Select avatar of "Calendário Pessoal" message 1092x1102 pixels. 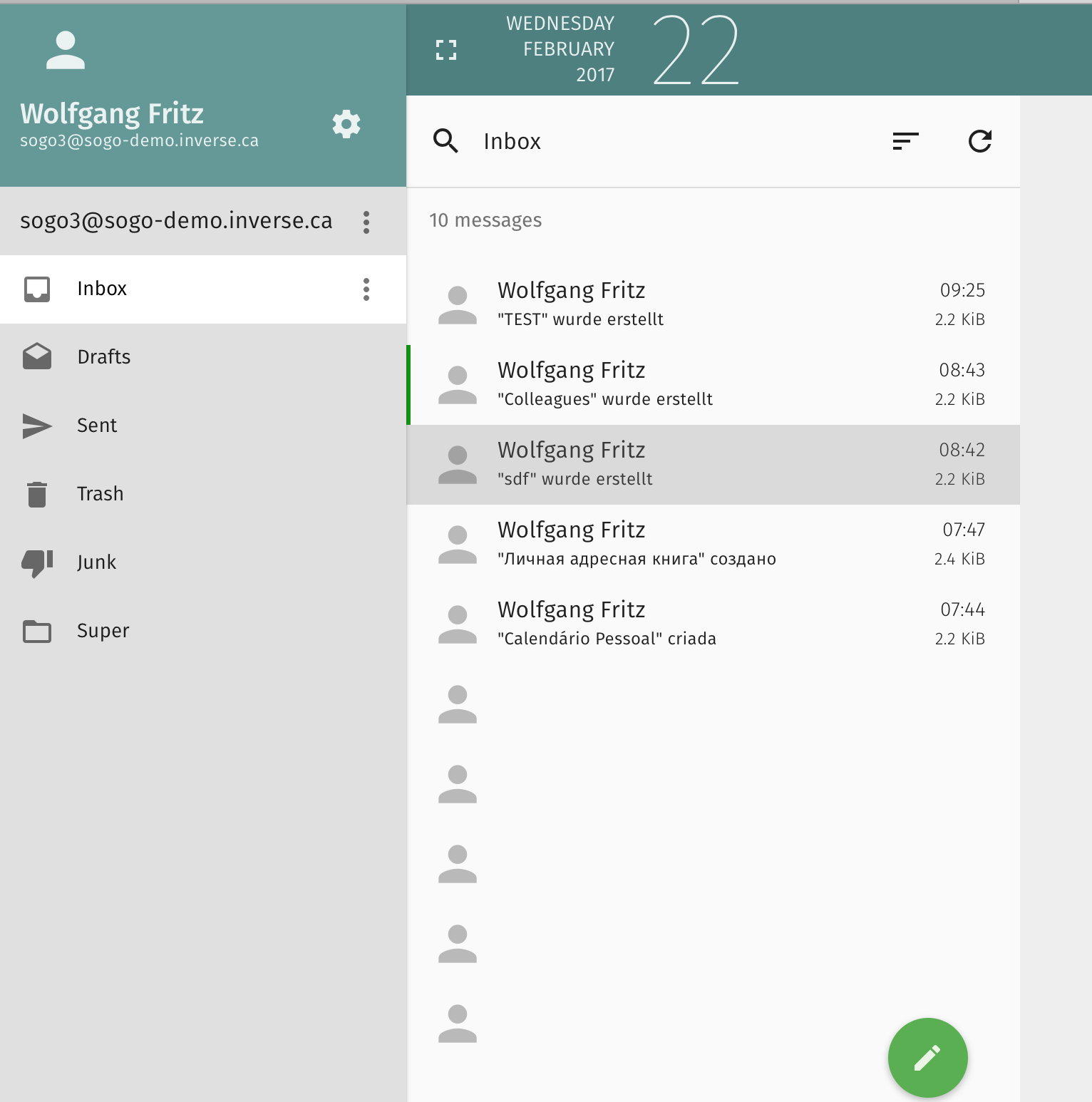pyautogui.click(x=458, y=624)
